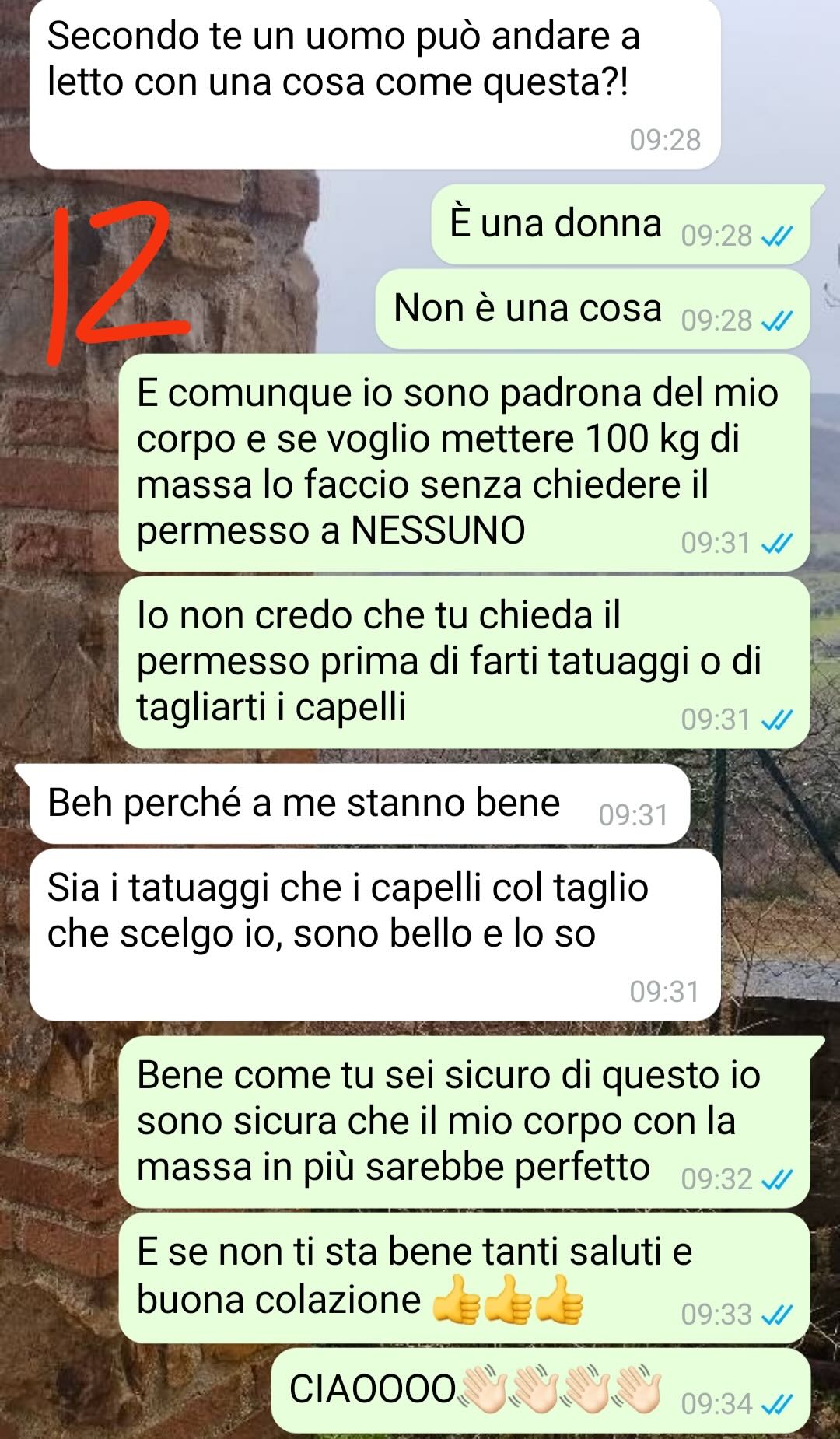The width and height of the screenshot is (840, 1439).
Task: Tap the read ticks beside 'Non è una cosa'
Action: coord(776,320)
